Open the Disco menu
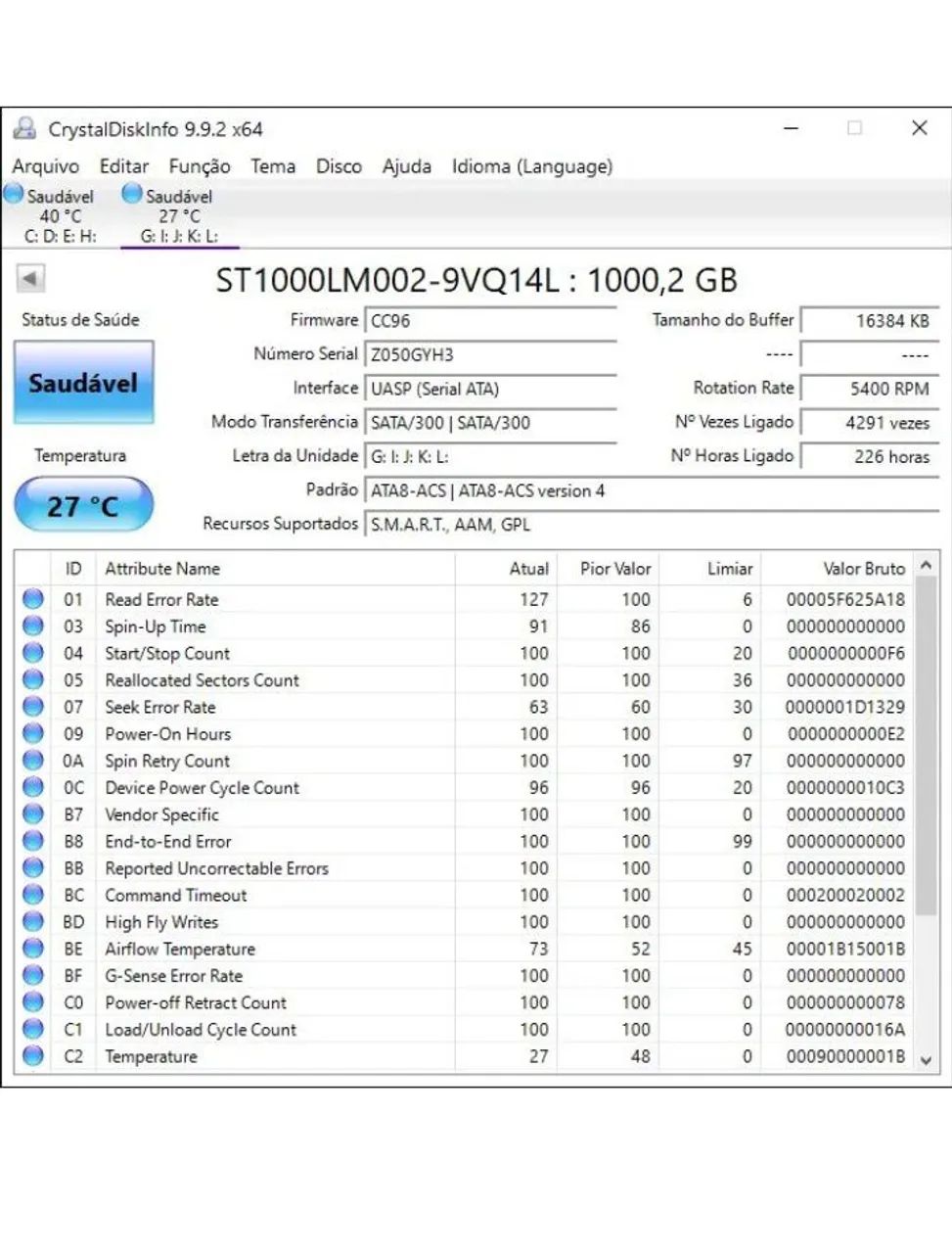This screenshot has height=1253, width=952. [339, 166]
